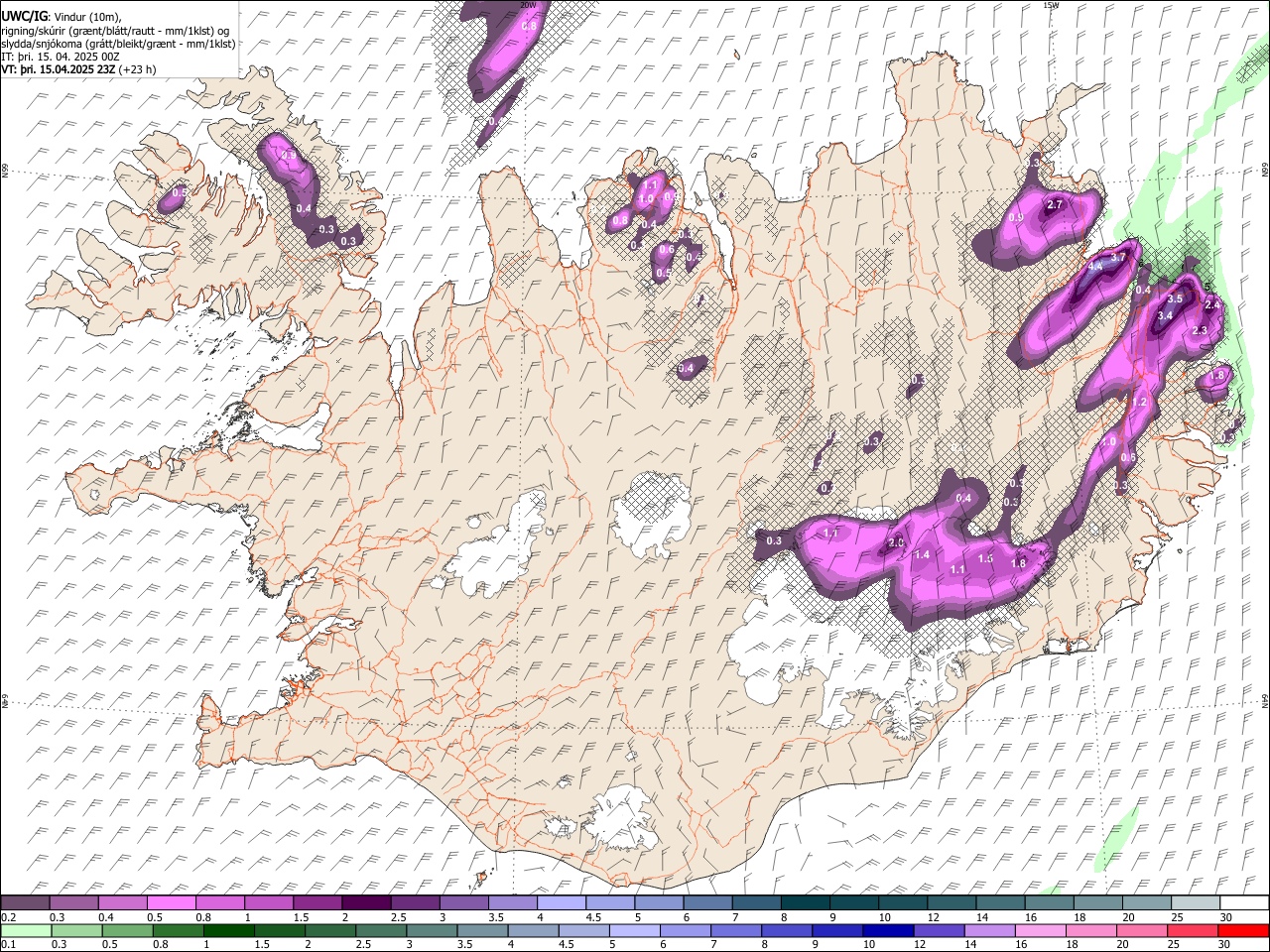Select the 'Vindur (10m)' text in the header
The width and height of the screenshot is (1270, 952).
coord(85,17)
